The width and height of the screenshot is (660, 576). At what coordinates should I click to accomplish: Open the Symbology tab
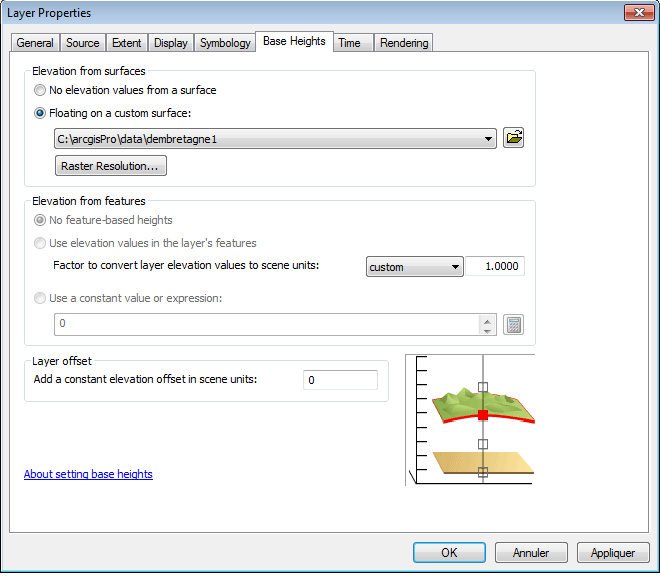click(x=225, y=43)
